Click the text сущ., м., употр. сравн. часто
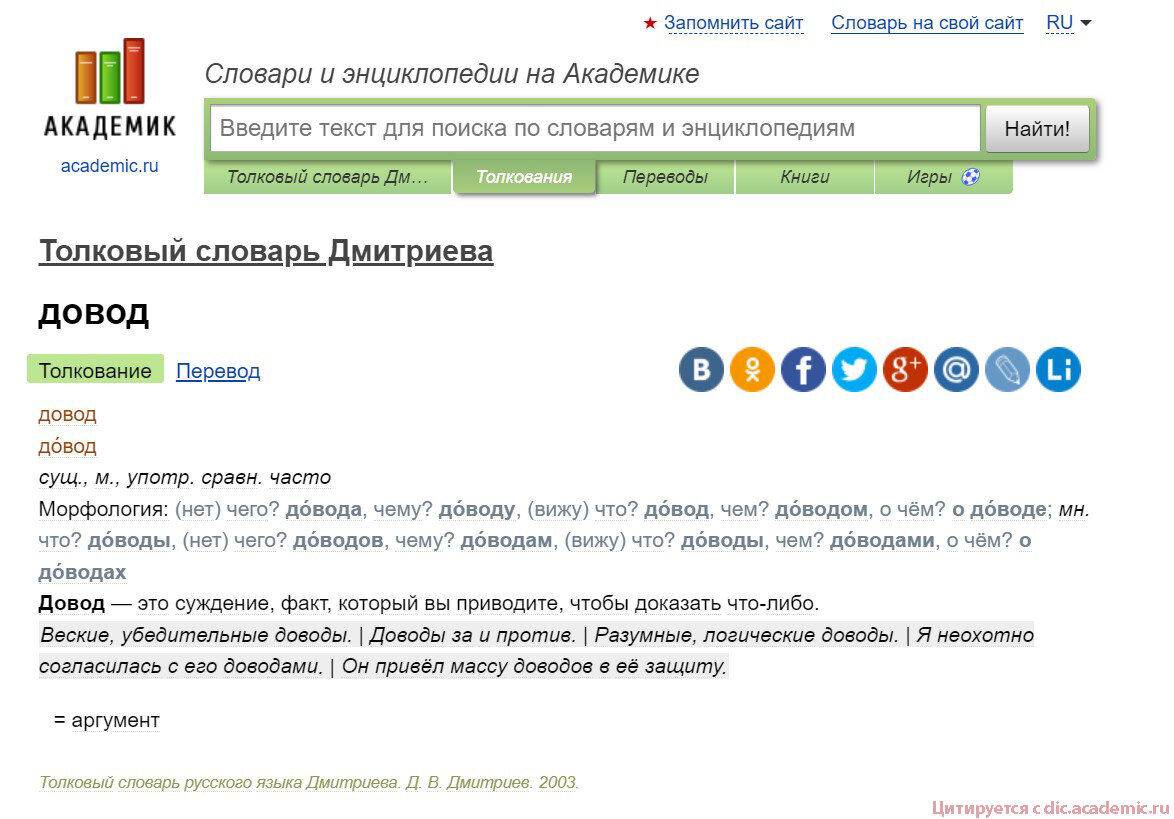This screenshot has height=819, width=1174. point(185,477)
